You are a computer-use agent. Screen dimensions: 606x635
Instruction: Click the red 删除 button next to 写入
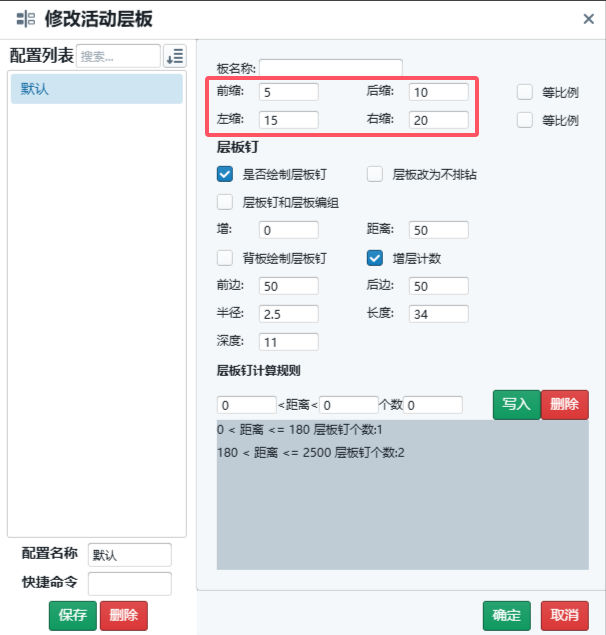tap(564, 404)
